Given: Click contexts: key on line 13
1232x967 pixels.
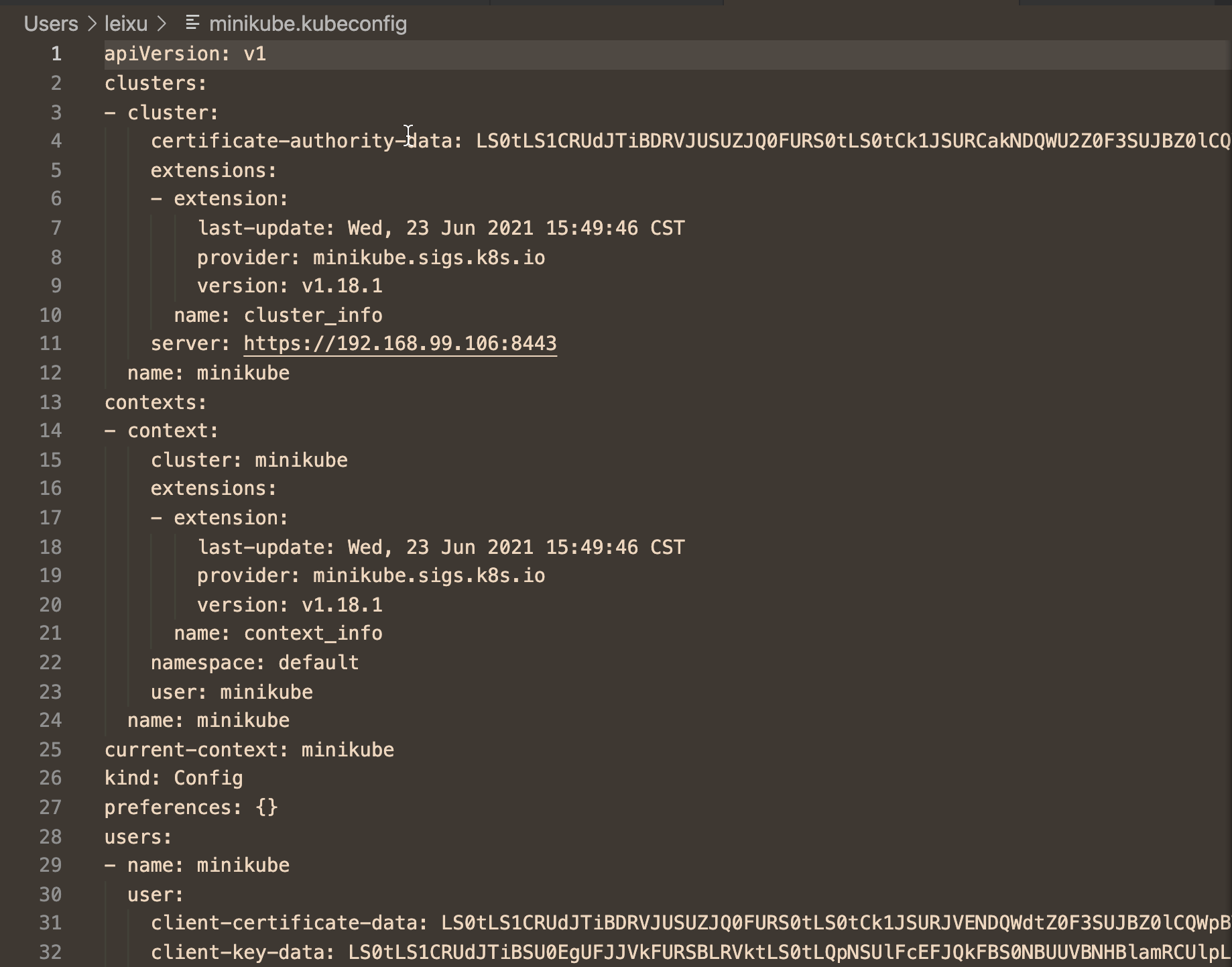Looking at the screenshot, I should 156,402.
